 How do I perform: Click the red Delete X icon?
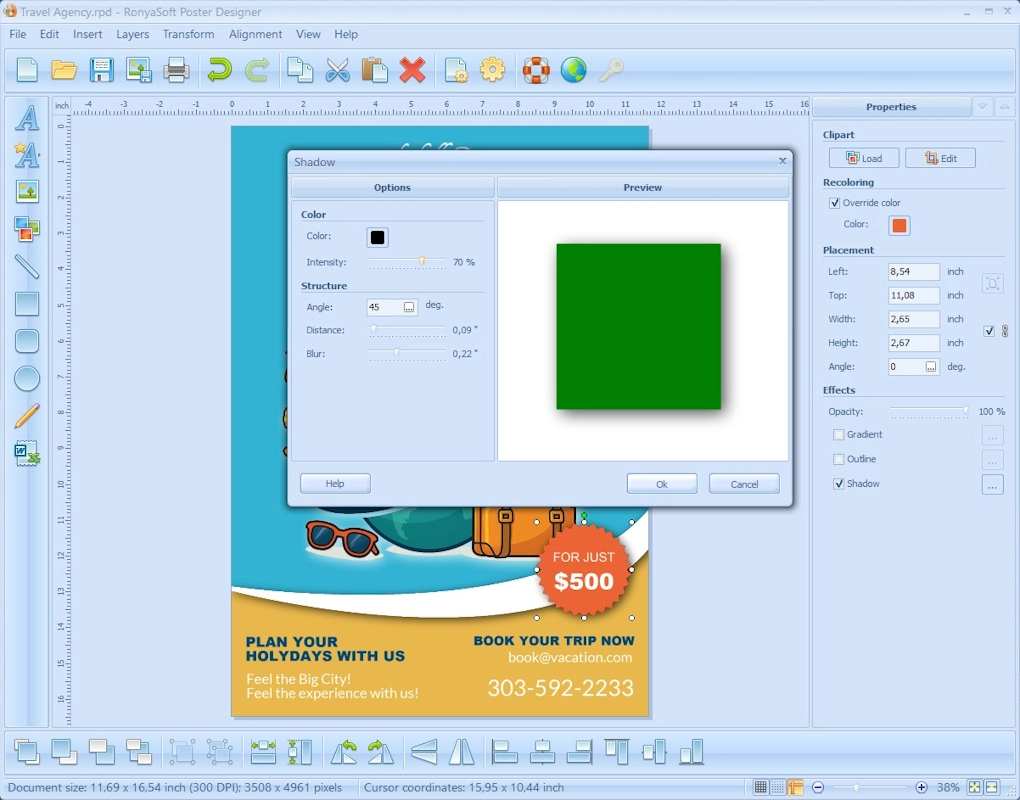tap(412, 70)
